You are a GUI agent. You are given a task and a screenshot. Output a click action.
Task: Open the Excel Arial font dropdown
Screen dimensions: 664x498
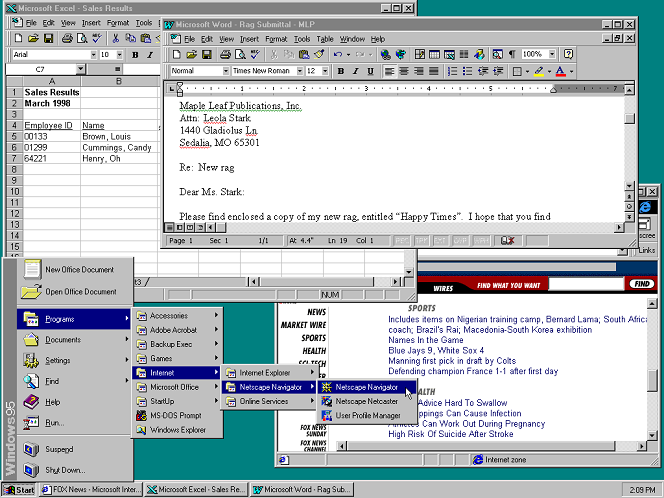(x=94, y=55)
